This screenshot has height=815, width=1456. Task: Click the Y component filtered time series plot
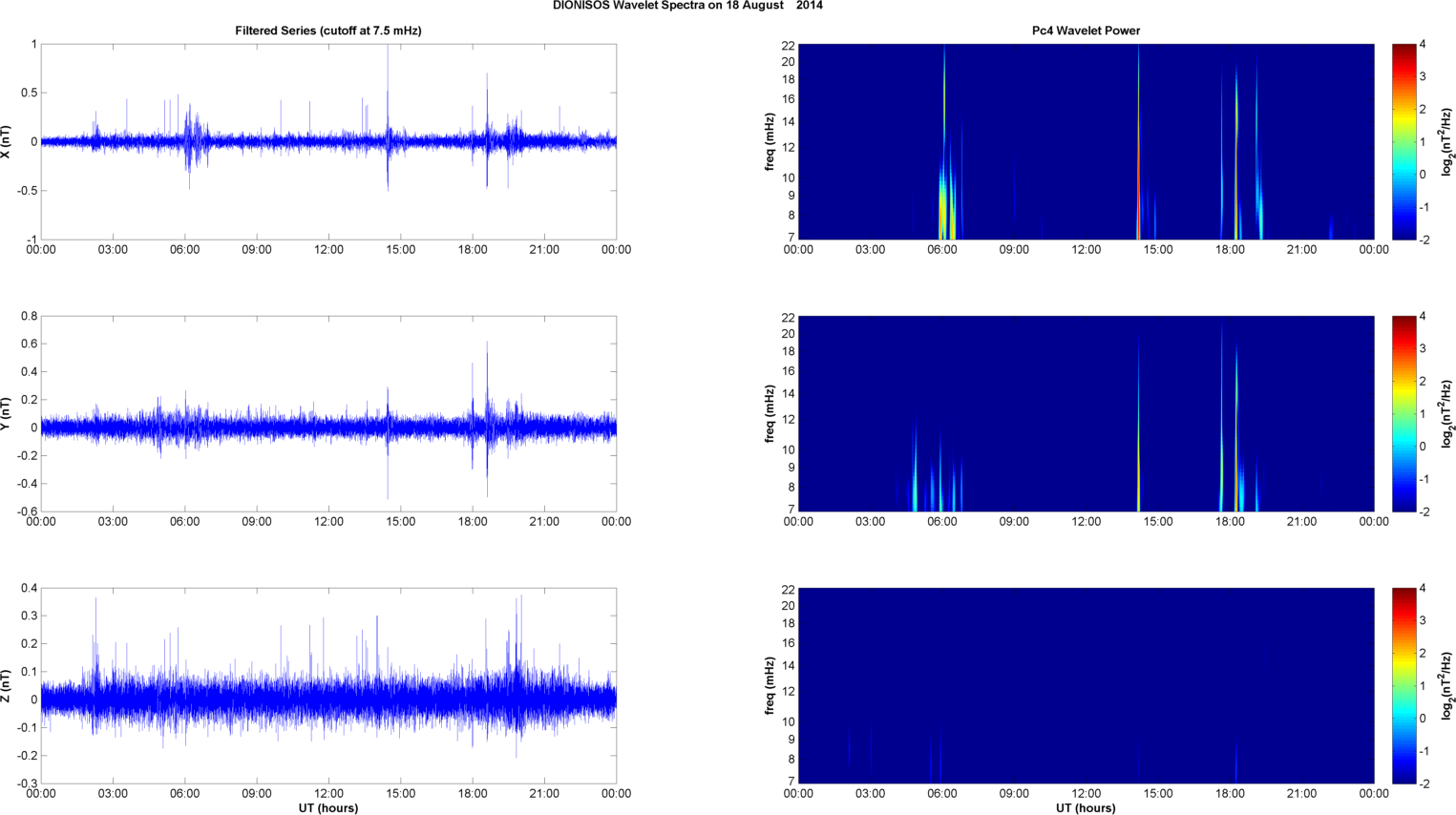click(x=328, y=414)
